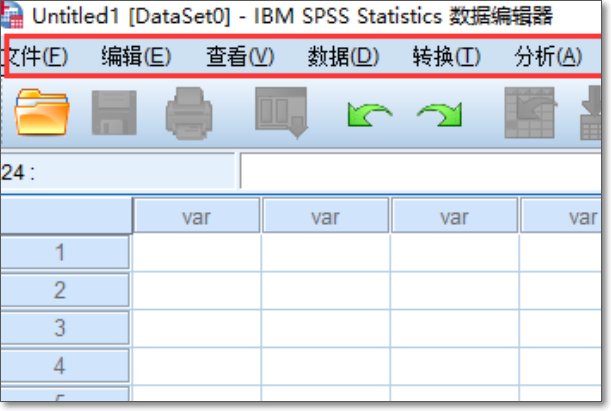The height and width of the screenshot is (411, 611).
Task: Open the 分析(A) menu
Action: [548, 56]
